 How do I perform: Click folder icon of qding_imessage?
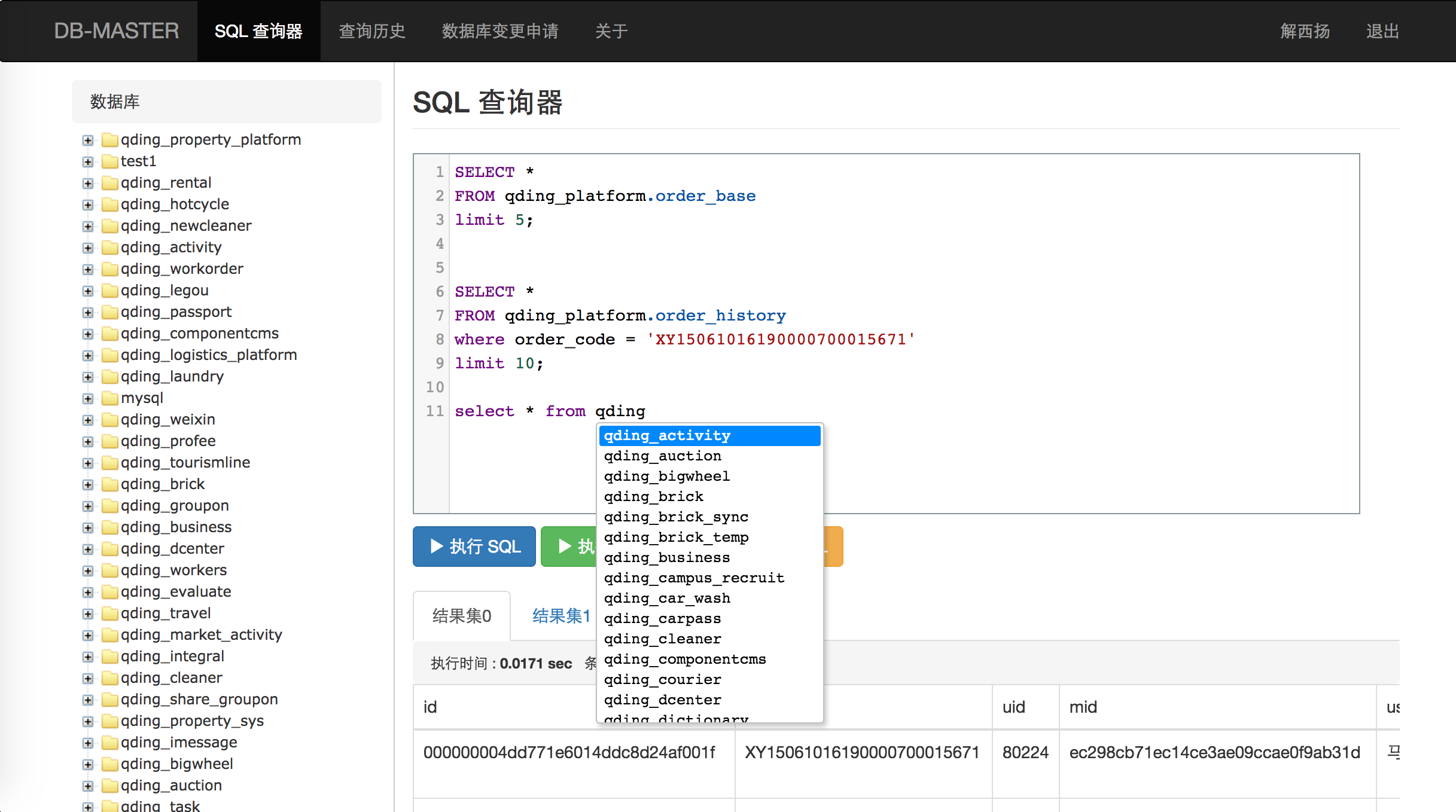109,743
